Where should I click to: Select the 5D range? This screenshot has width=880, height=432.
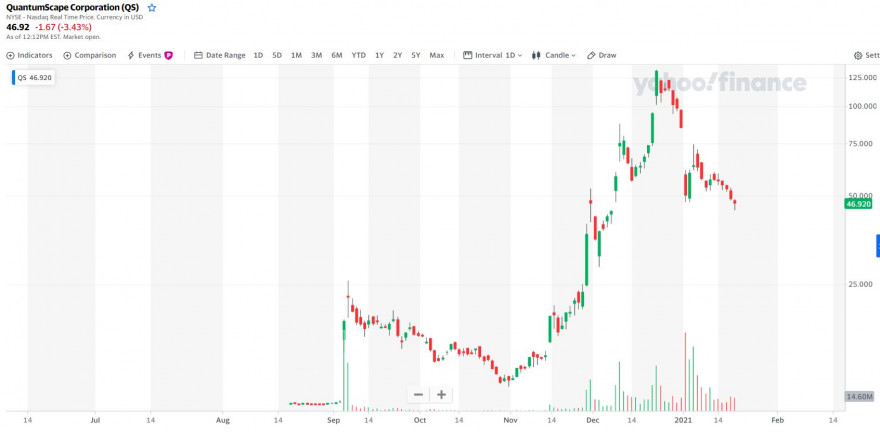(x=277, y=55)
